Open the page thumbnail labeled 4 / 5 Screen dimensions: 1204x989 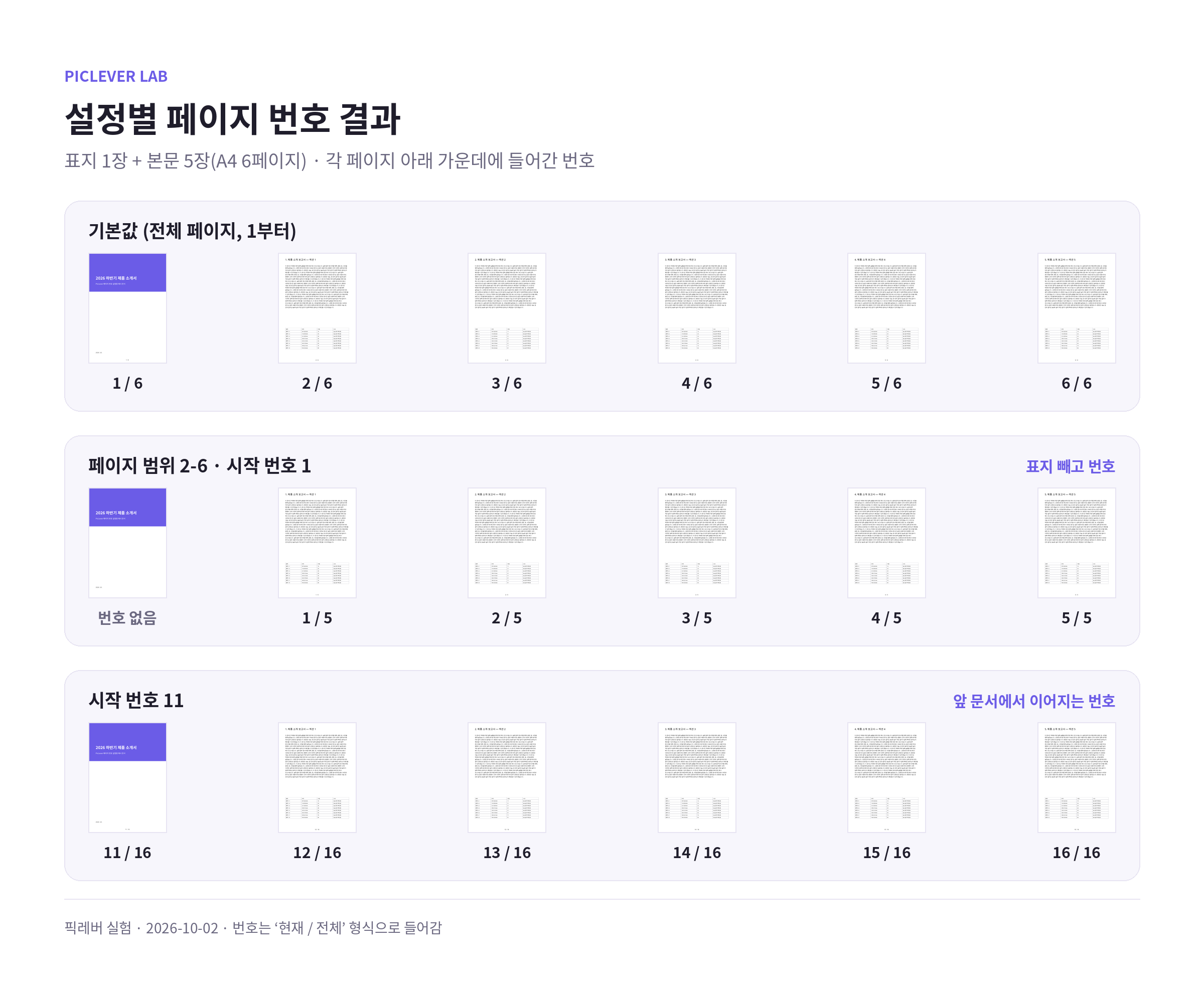(886, 543)
